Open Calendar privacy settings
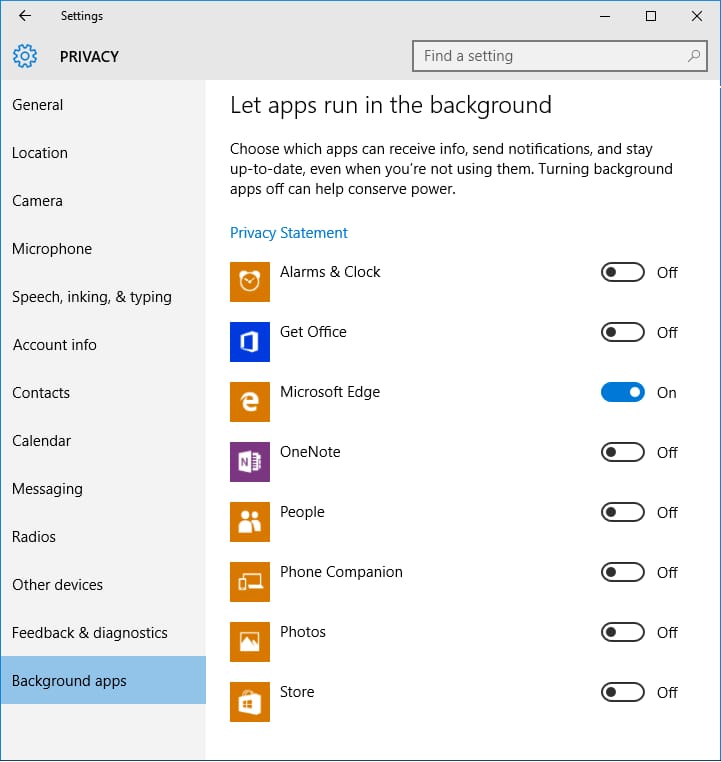 click(103, 441)
